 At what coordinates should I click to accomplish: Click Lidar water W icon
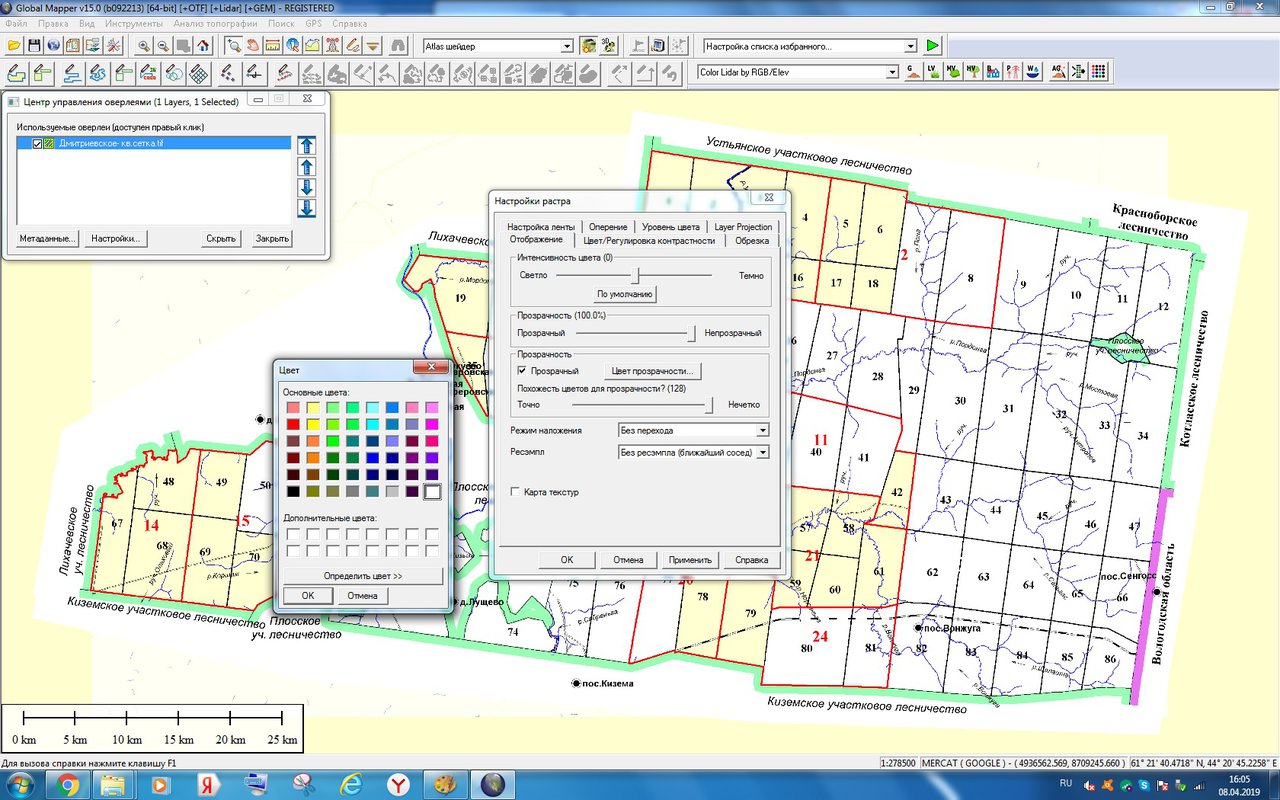[x=1032, y=72]
